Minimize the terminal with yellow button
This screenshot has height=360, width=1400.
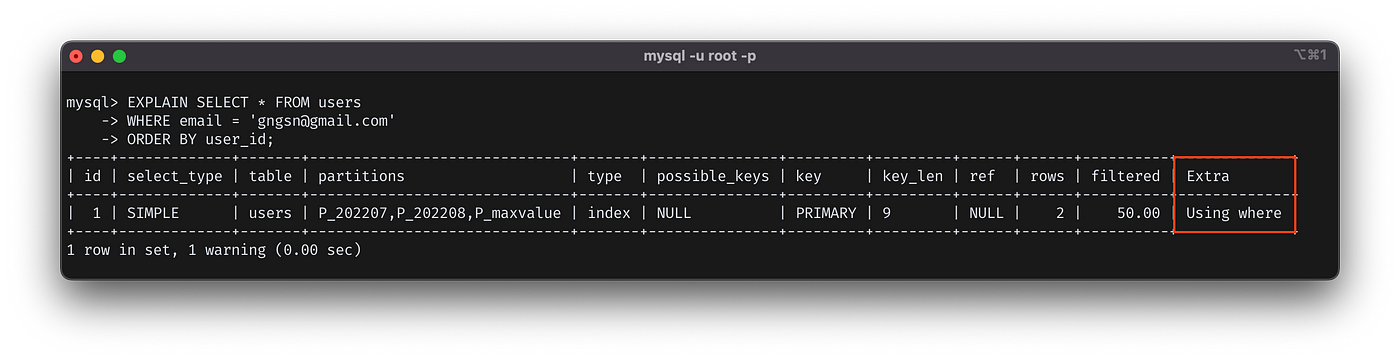coord(98,56)
